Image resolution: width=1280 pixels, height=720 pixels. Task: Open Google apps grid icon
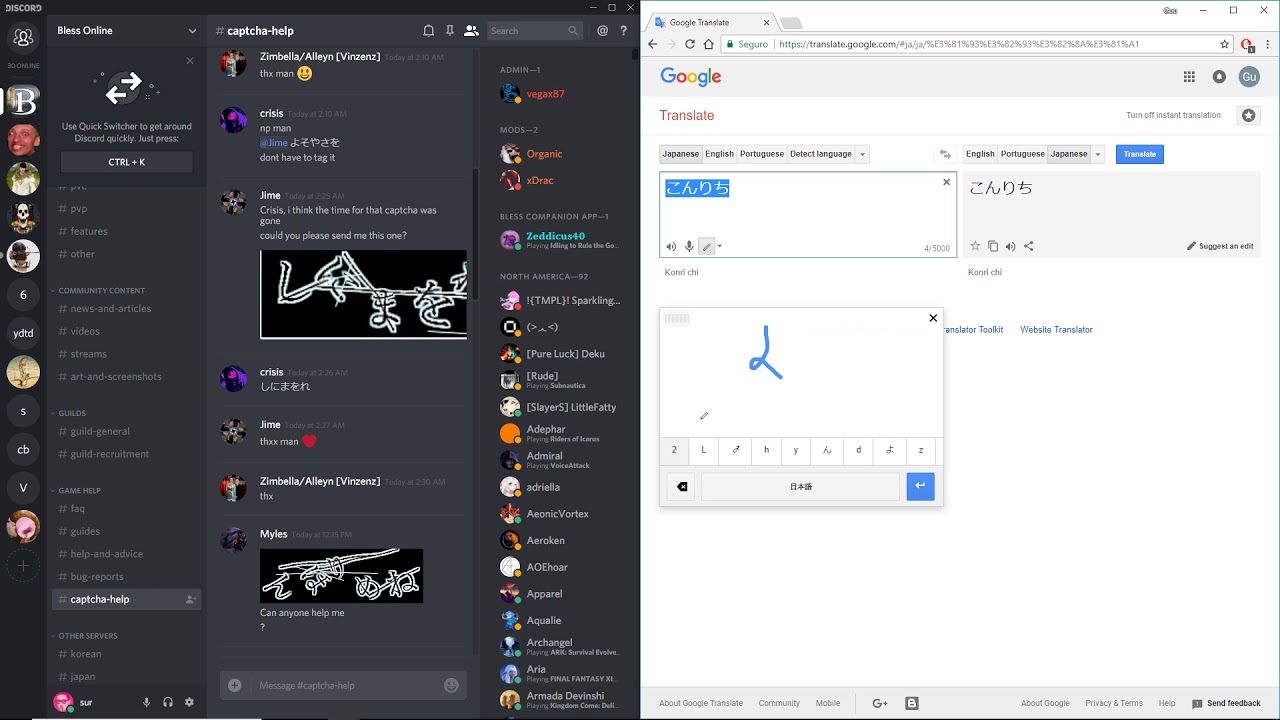(1189, 77)
